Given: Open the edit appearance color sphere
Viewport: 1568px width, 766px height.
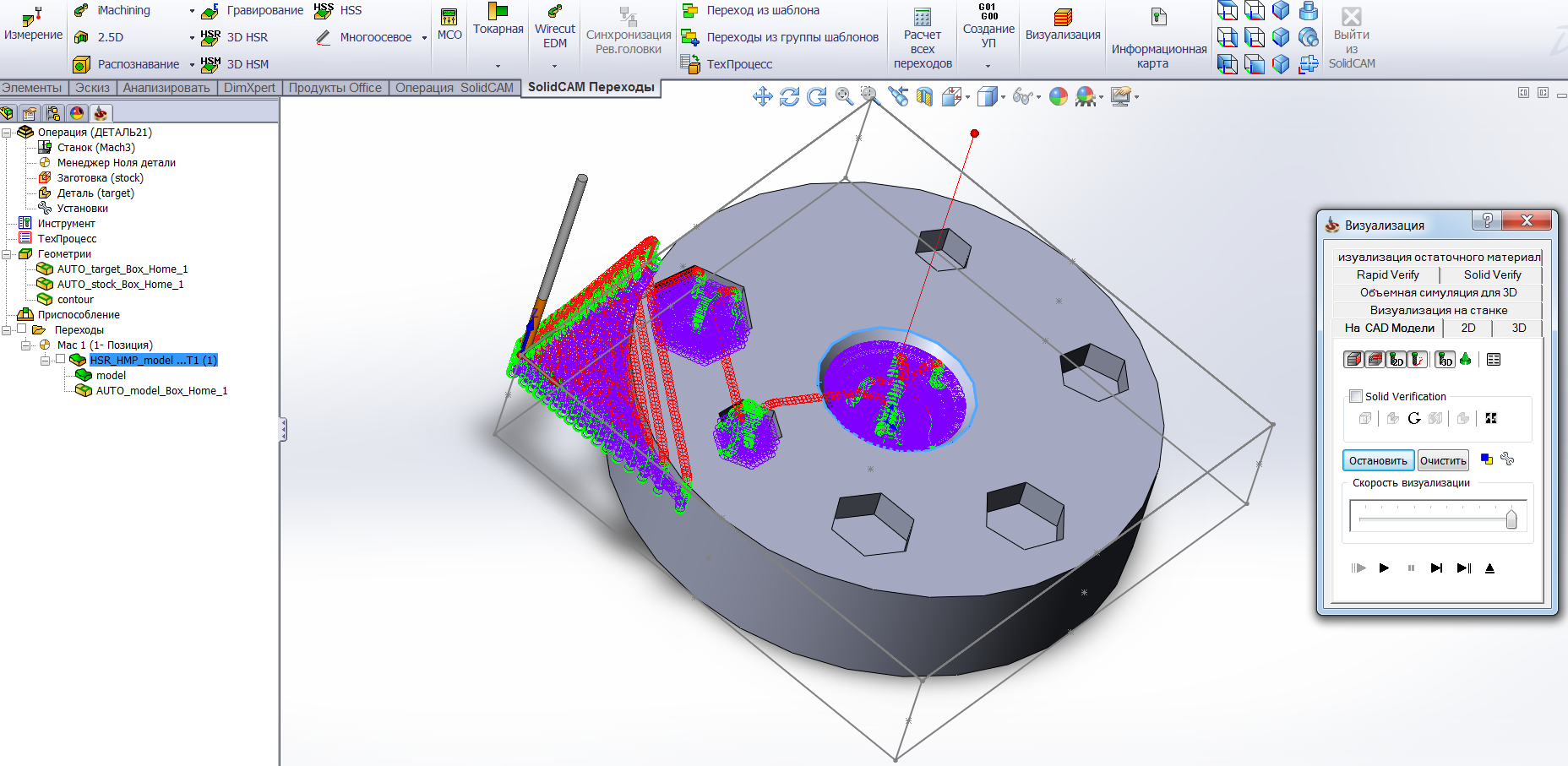Looking at the screenshot, I should pyautogui.click(x=1059, y=97).
